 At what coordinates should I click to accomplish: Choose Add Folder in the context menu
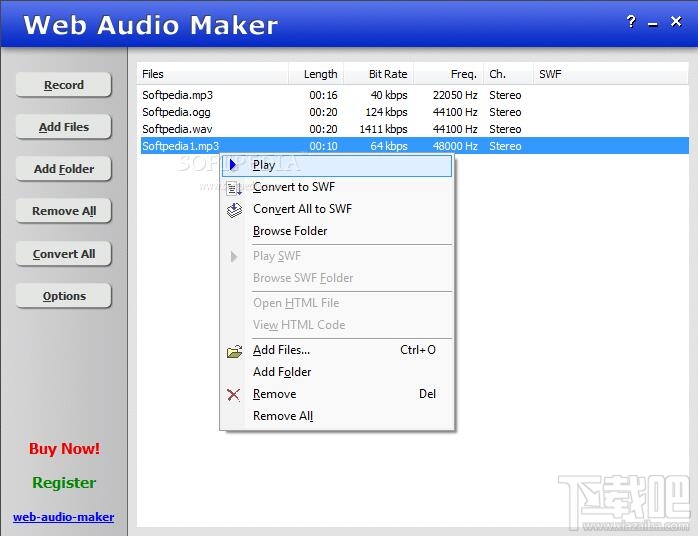(337, 372)
